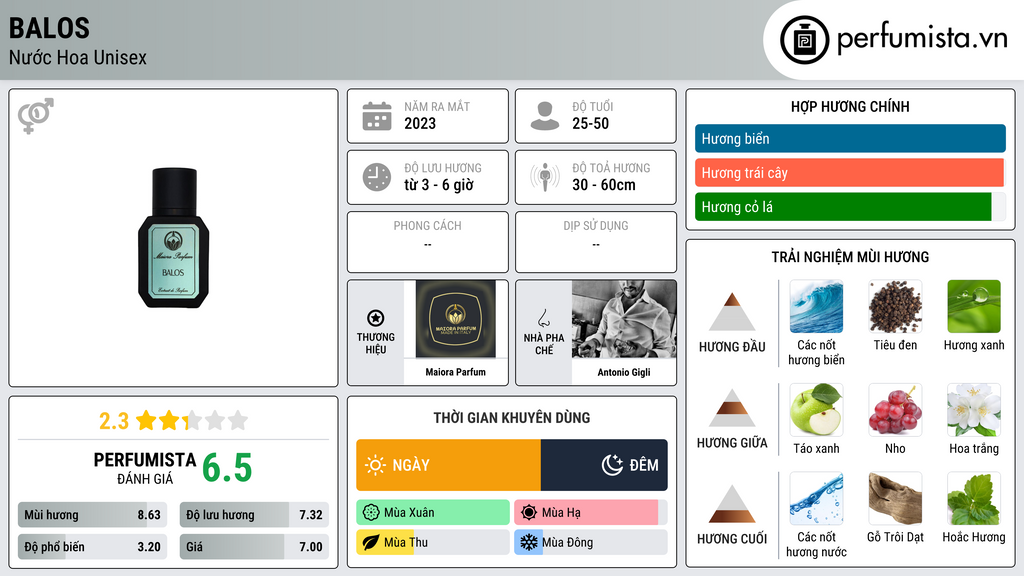The height and width of the screenshot is (576, 1024).
Task: Click the snowflake icon beside Mùa Đông
Action: coord(529,542)
